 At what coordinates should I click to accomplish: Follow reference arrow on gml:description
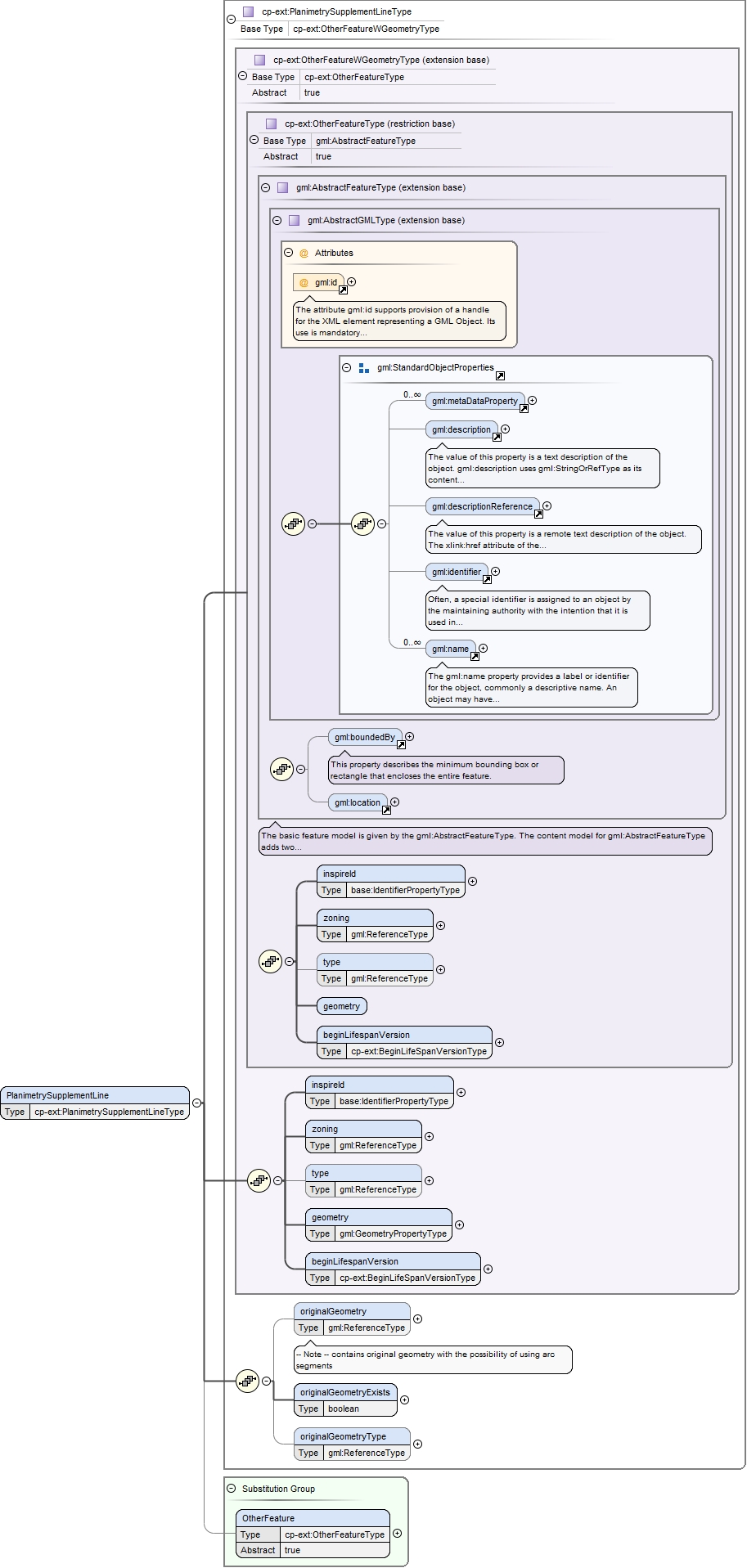coord(497,437)
